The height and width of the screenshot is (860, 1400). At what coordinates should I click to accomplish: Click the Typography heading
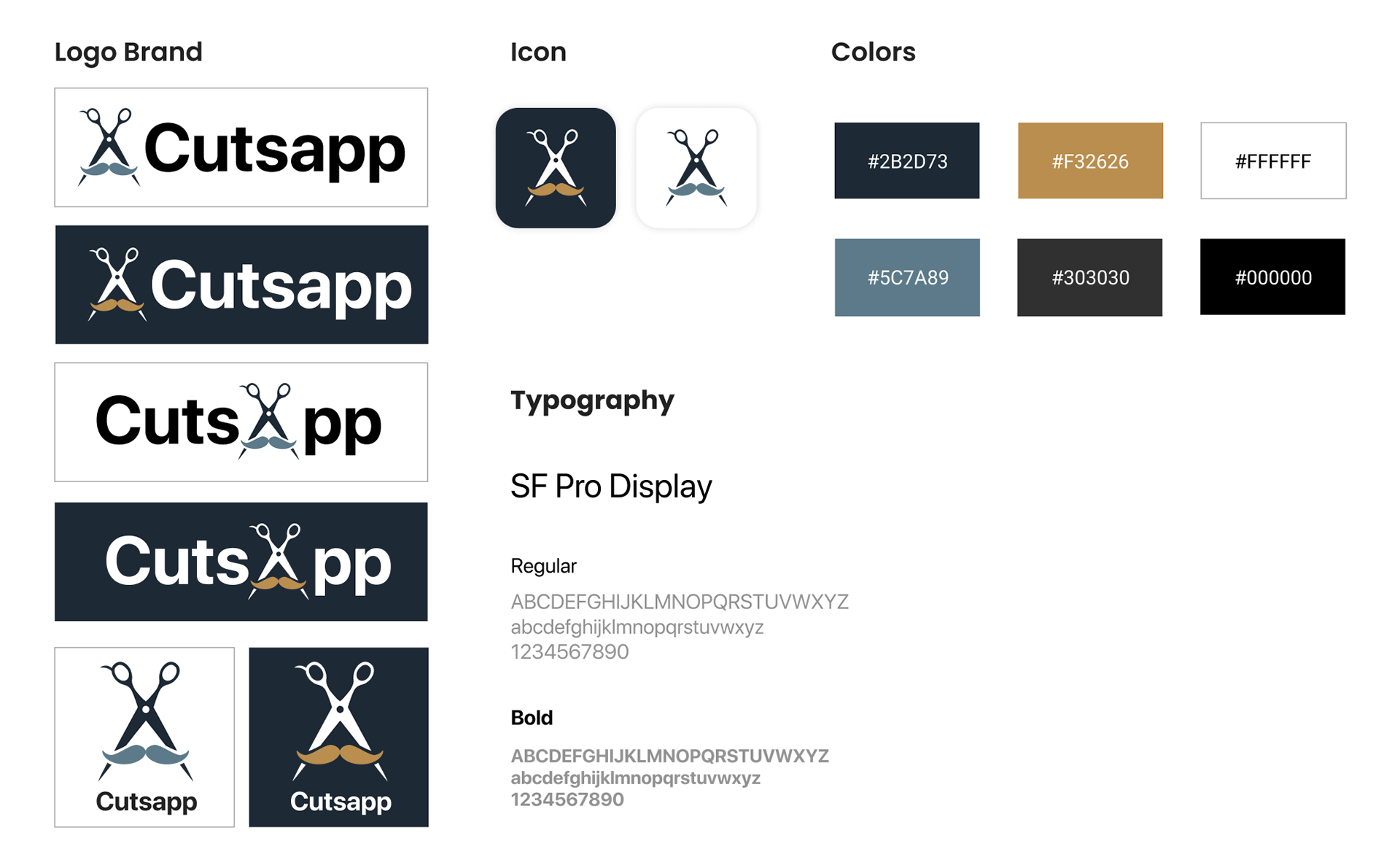(592, 400)
